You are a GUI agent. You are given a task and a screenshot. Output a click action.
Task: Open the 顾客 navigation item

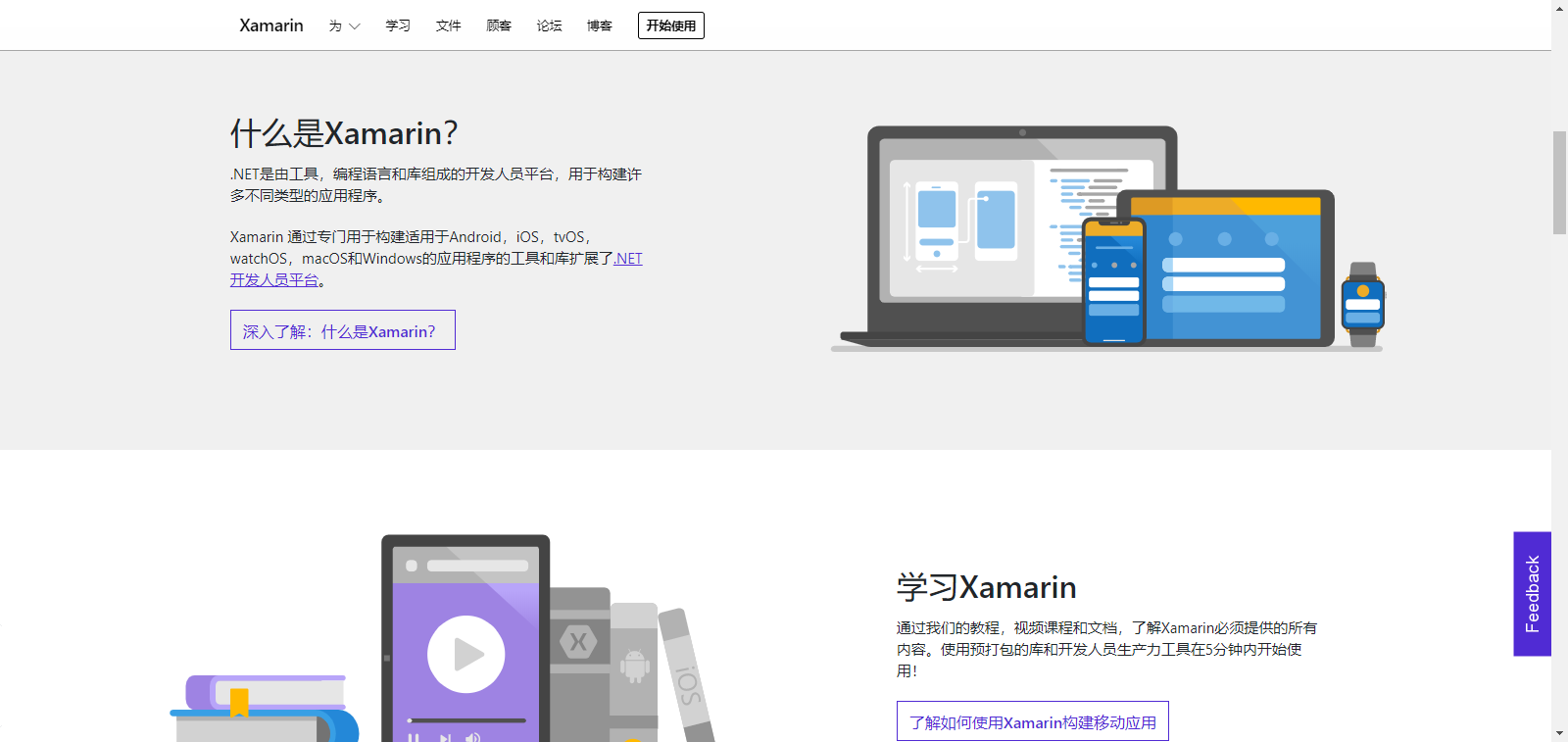[499, 26]
